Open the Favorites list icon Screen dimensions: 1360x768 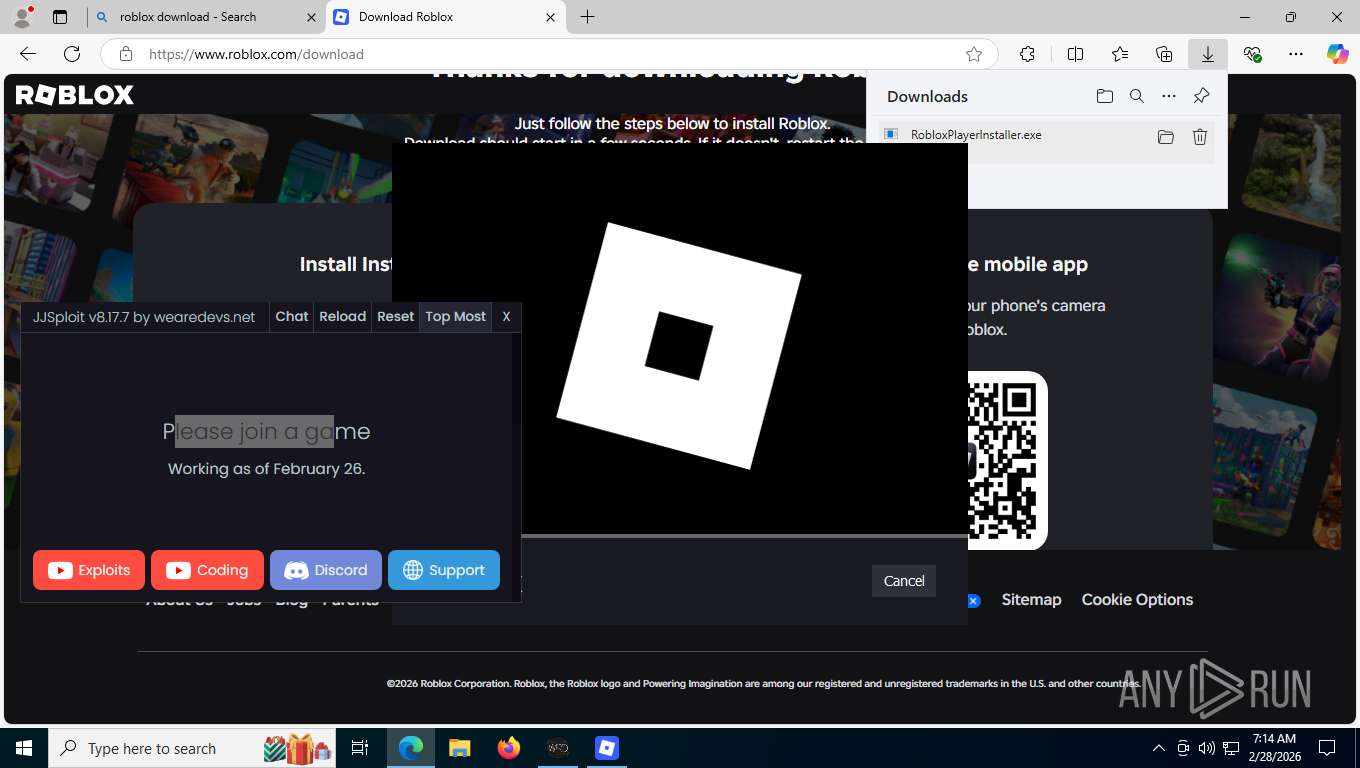1120,54
